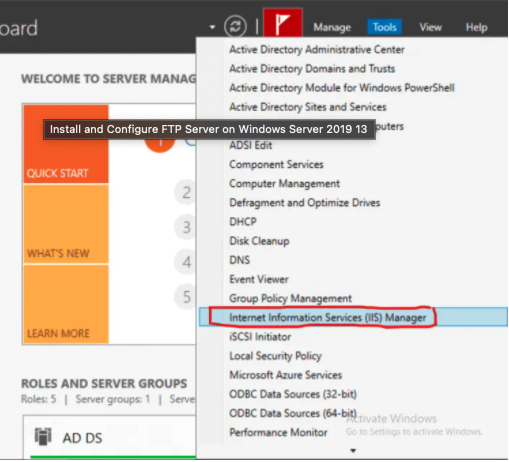
Task: Open ODBC Data Sources (32-bit)
Action: (293, 394)
